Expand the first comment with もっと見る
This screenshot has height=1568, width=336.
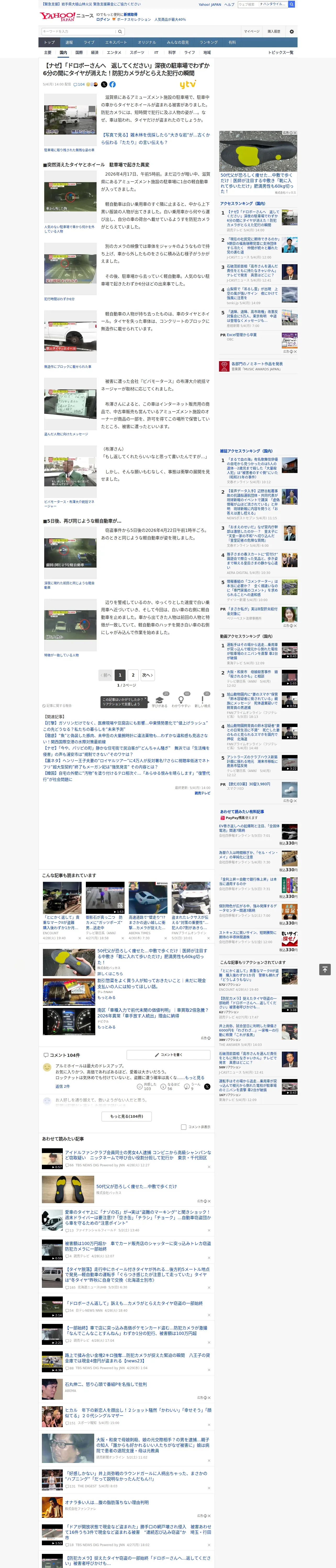[x=194, y=1077]
